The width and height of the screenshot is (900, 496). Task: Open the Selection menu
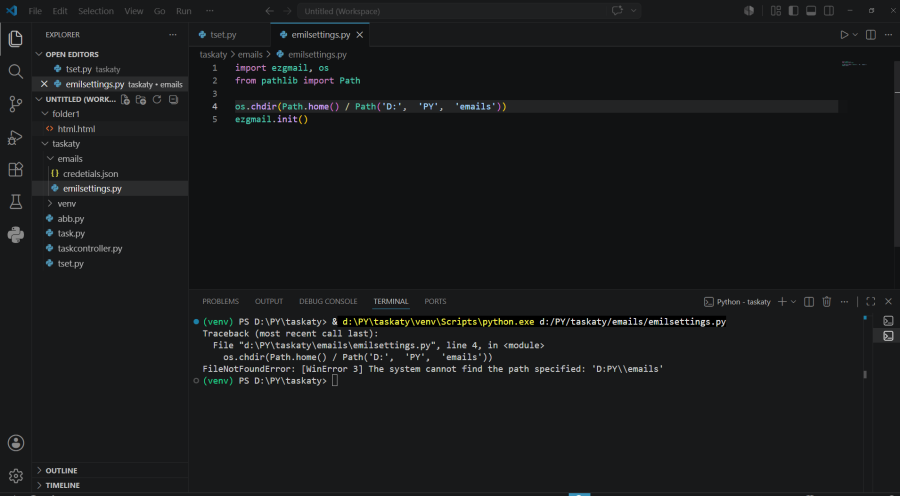96,11
